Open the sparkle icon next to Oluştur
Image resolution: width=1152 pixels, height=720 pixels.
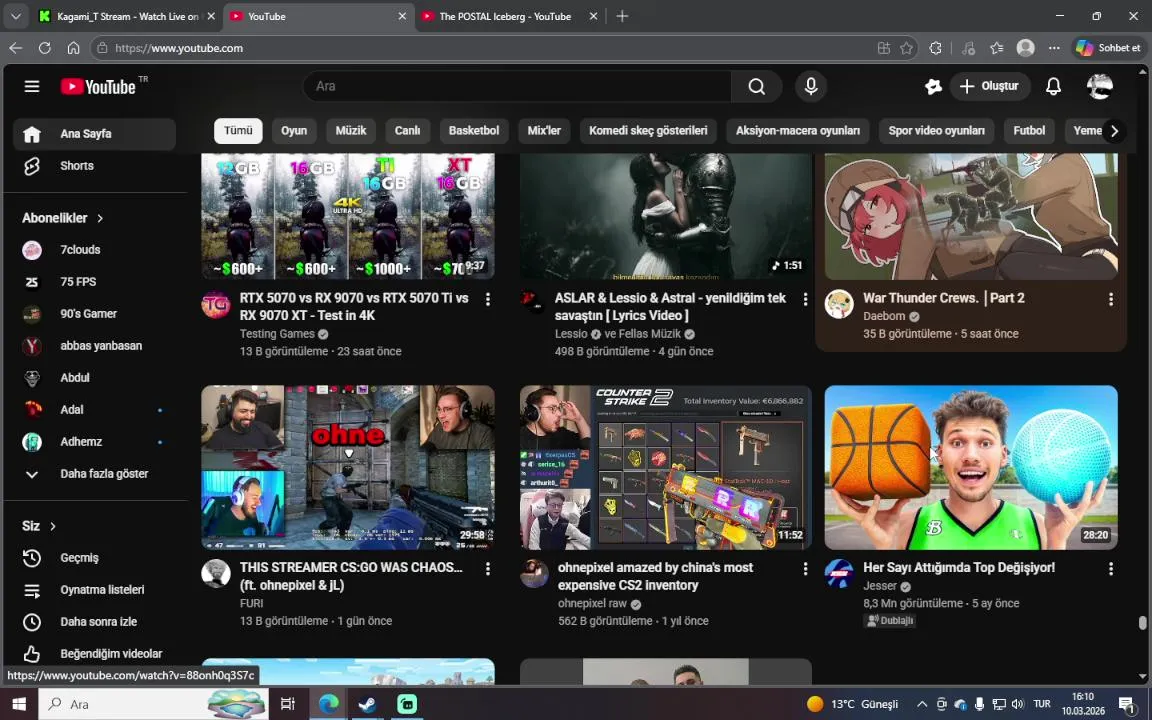tap(933, 87)
